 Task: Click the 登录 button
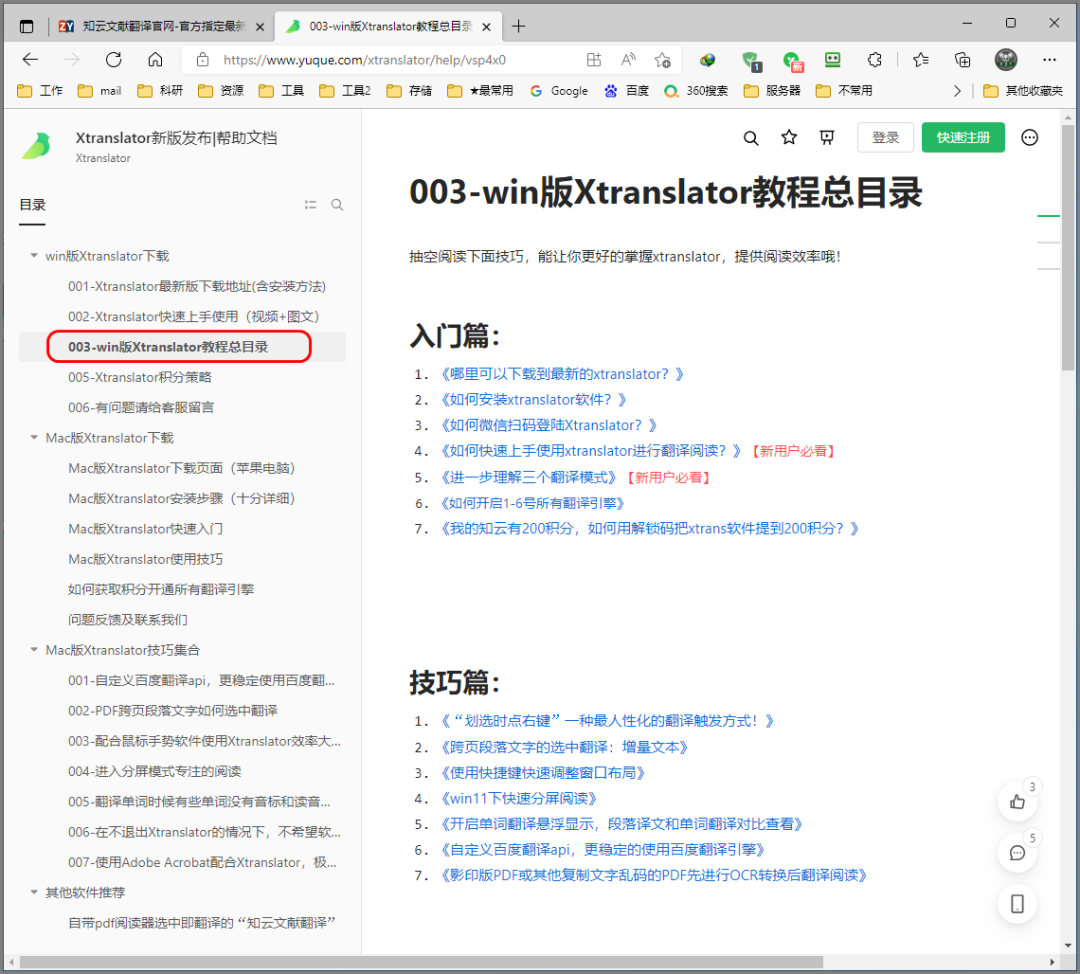pos(885,138)
